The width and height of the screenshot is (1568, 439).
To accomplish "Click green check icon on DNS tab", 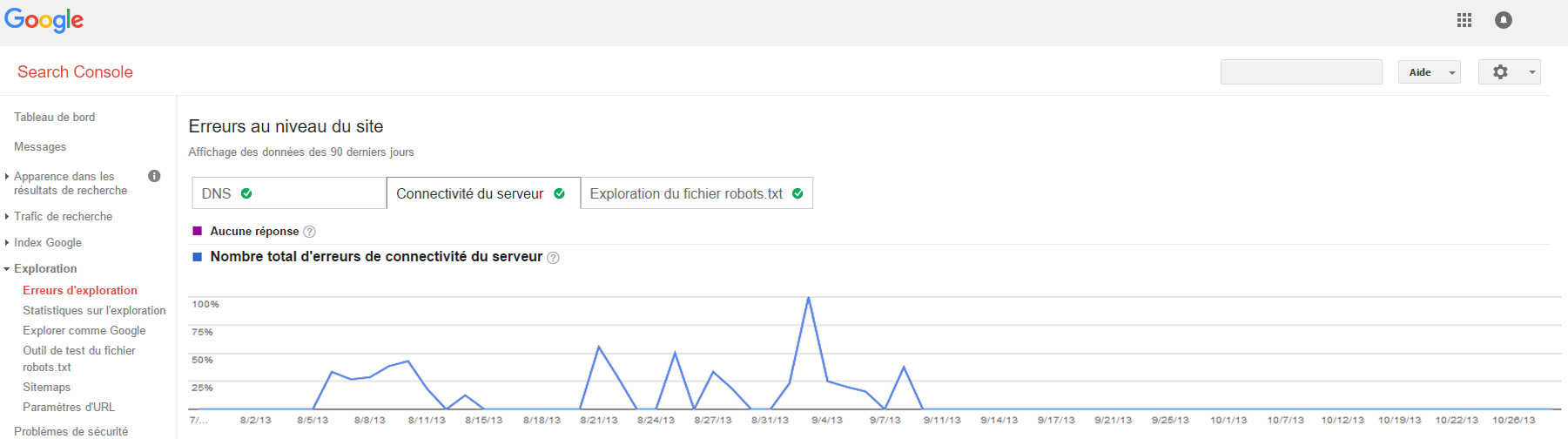I will (x=246, y=193).
